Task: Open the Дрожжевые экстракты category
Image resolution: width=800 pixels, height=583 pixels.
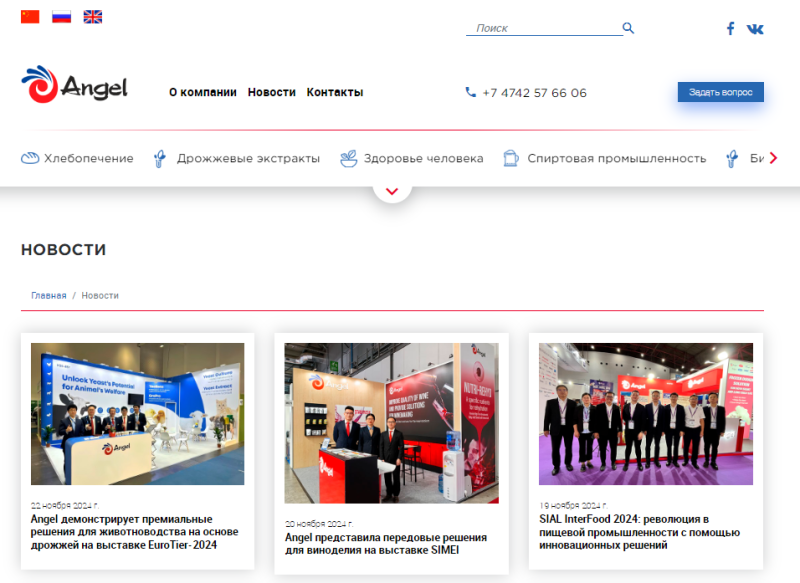Action: click(236, 158)
